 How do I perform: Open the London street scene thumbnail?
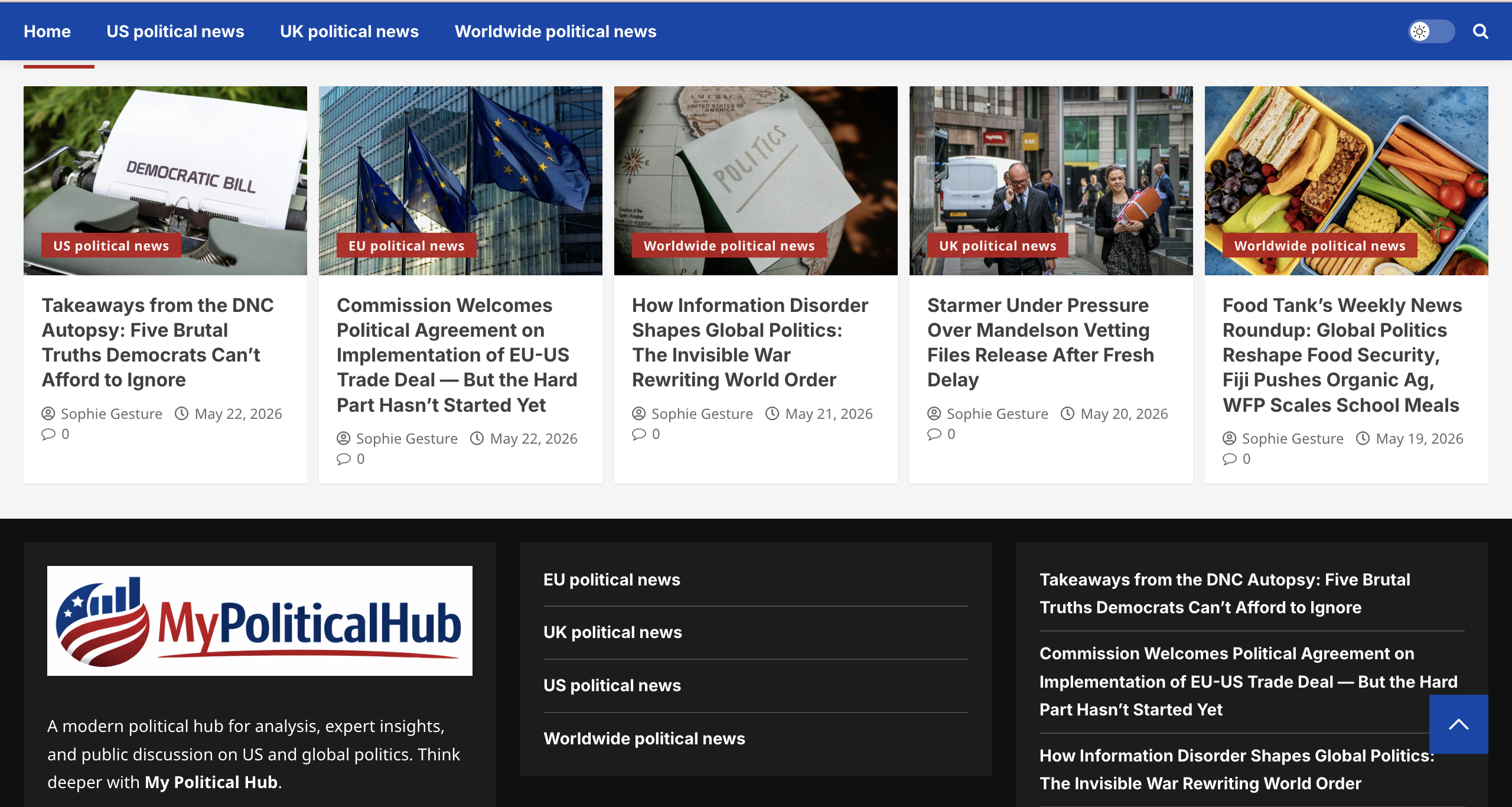pos(1051,181)
